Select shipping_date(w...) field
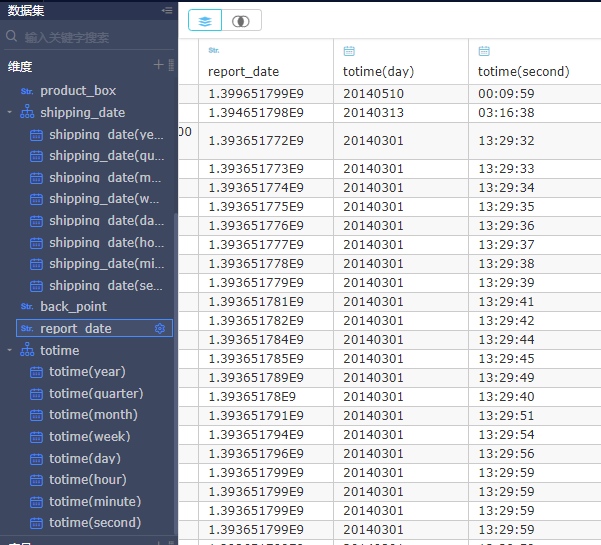 coord(104,199)
